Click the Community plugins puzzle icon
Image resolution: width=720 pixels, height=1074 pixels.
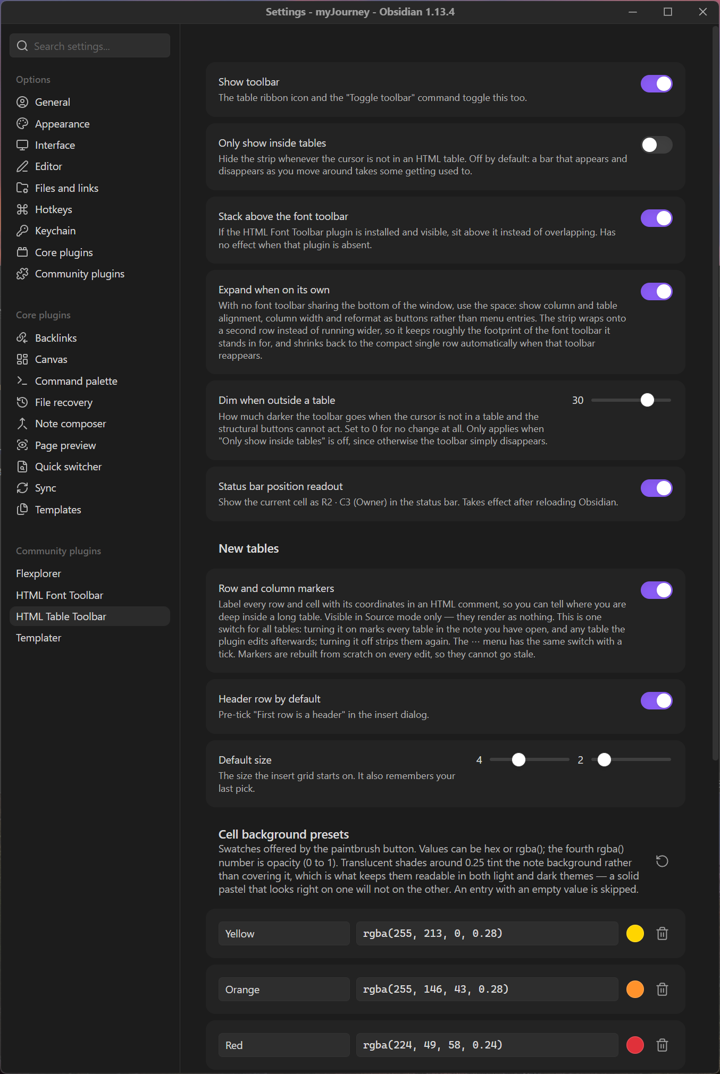point(23,274)
